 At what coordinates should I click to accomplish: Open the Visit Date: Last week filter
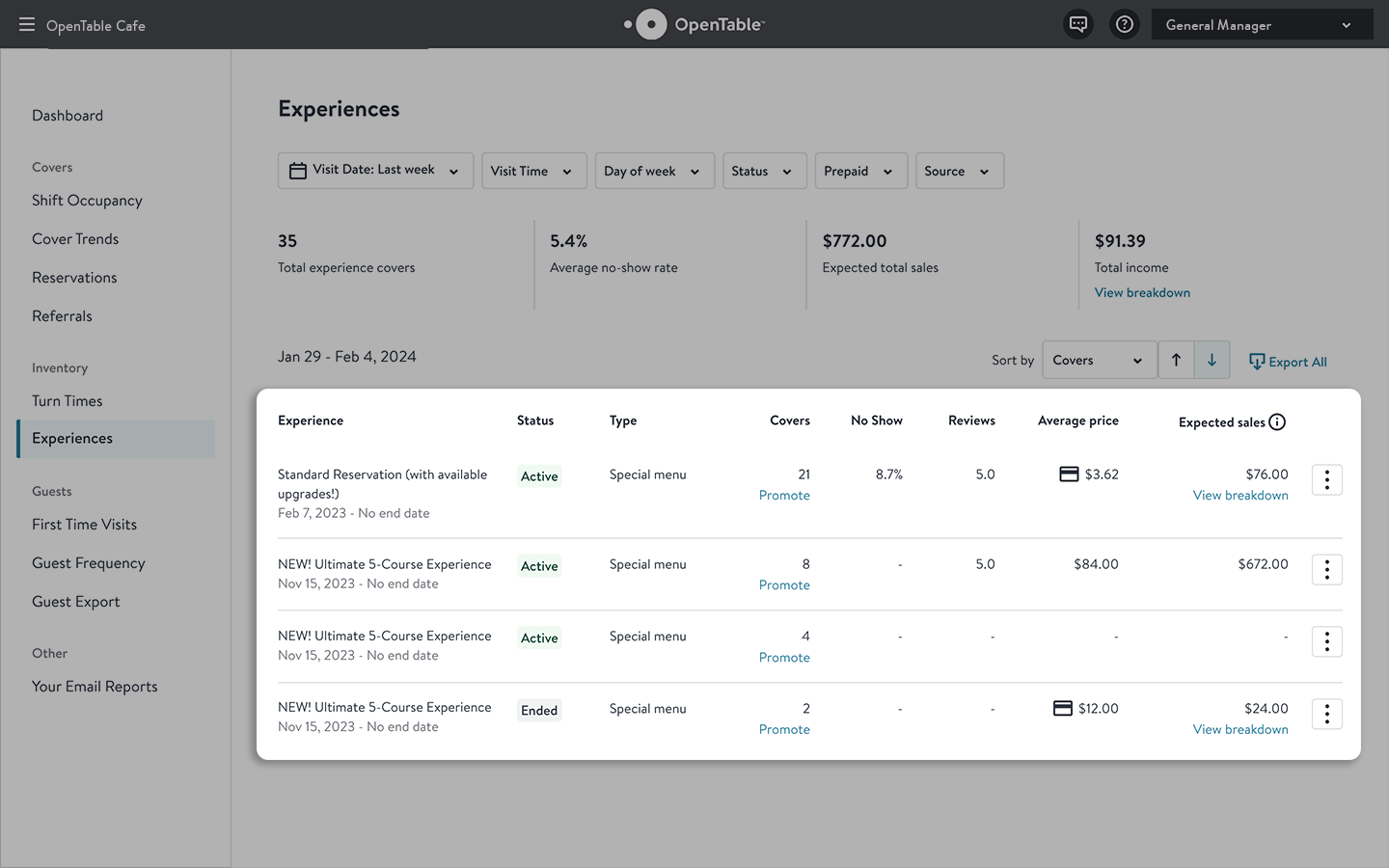coord(375,171)
